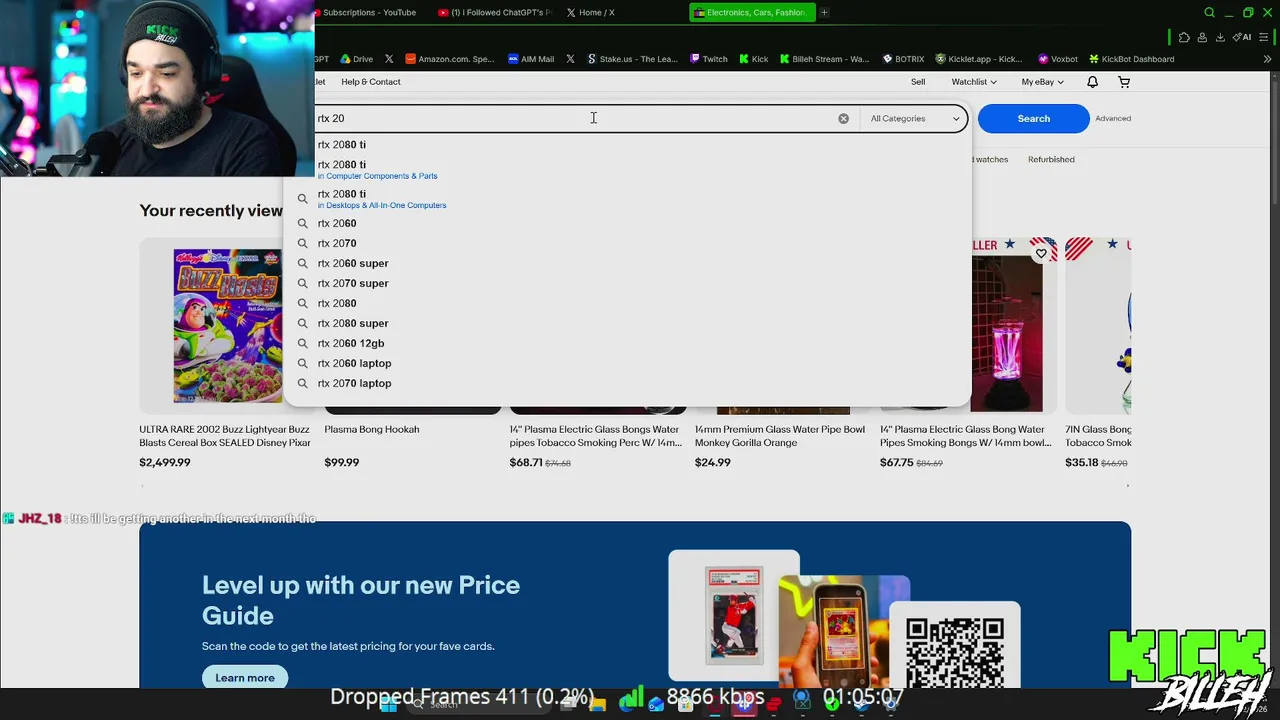The height and width of the screenshot is (720, 1280).
Task: Open browser extensions puzzle icon
Action: click(x=1184, y=37)
